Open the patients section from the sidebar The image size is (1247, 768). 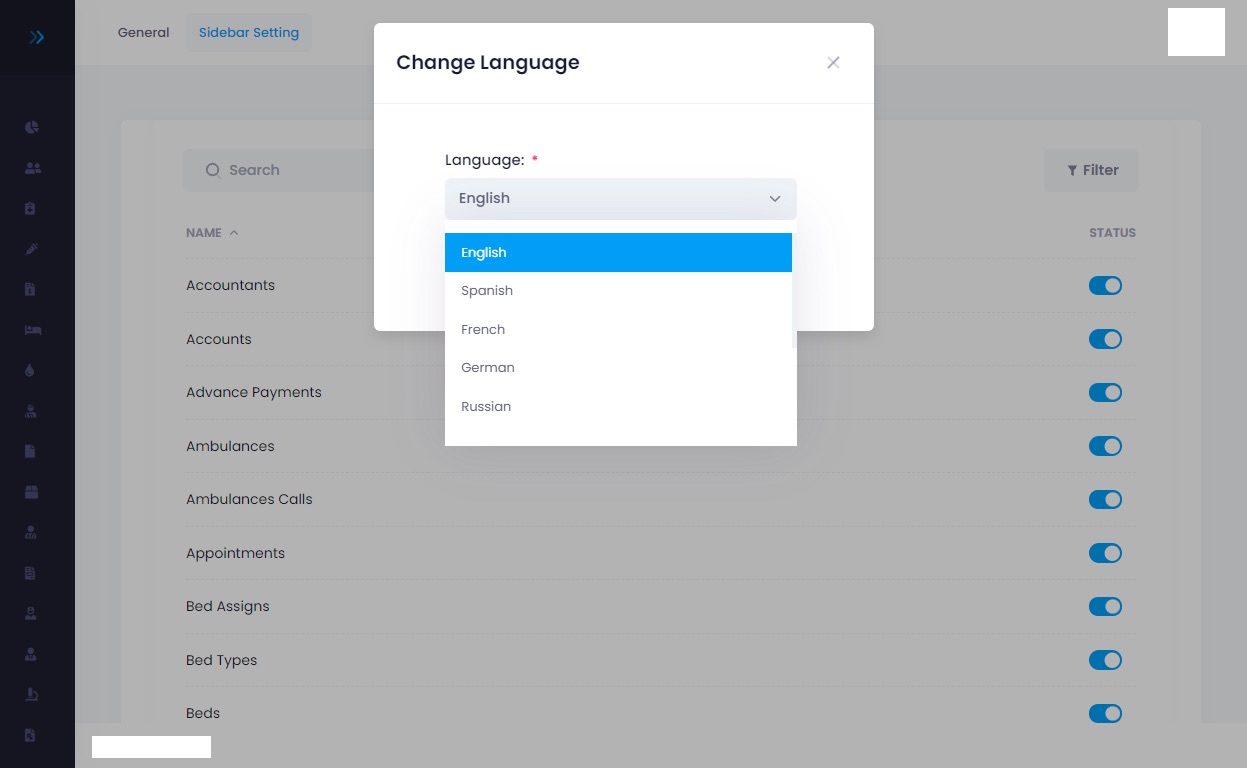point(33,168)
